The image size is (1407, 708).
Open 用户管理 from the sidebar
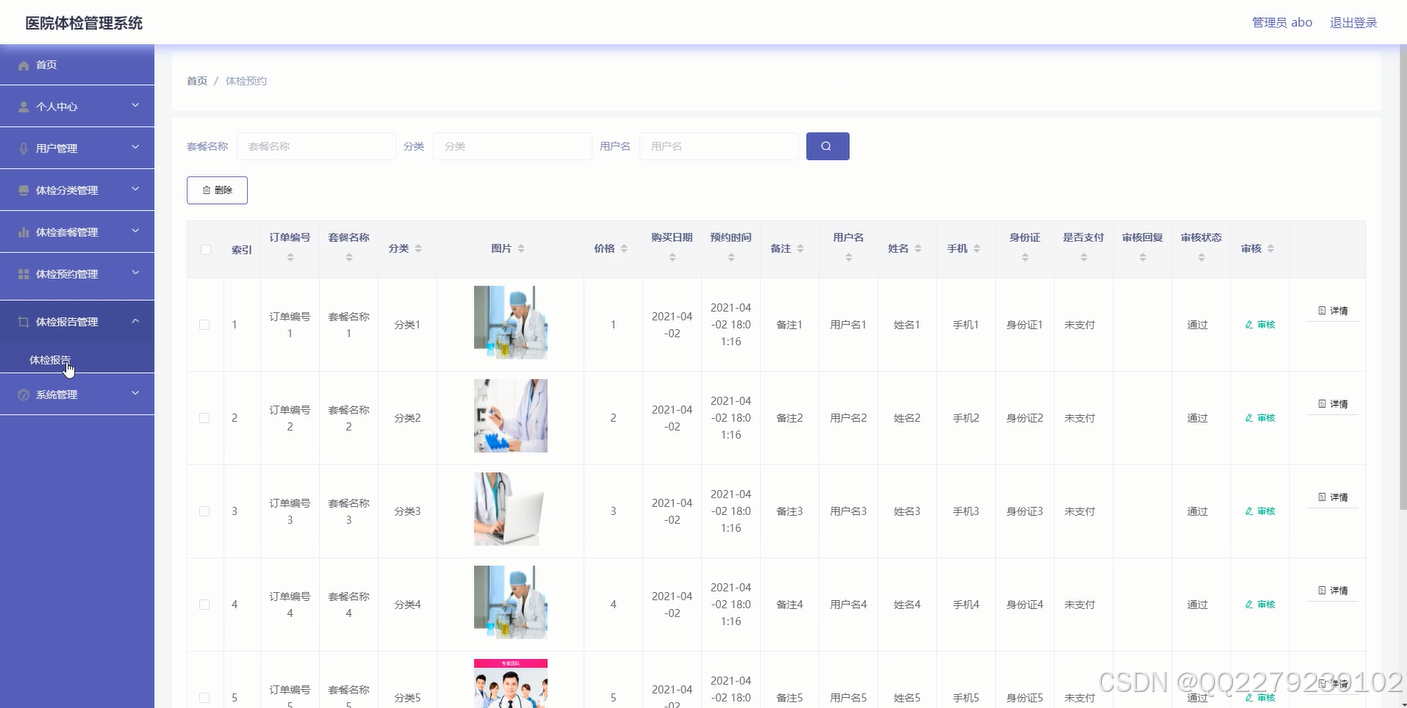point(55,147)
